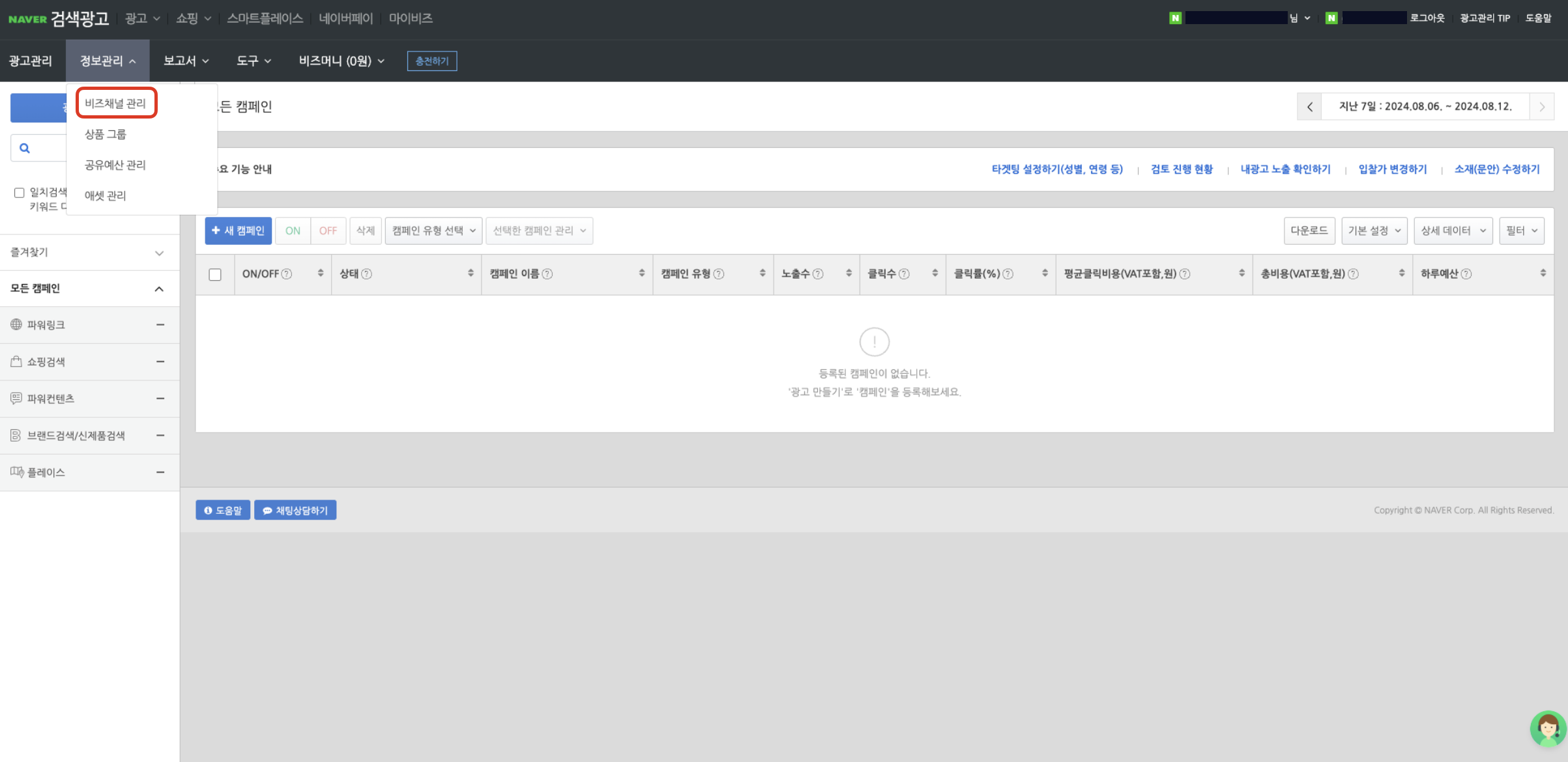Open the 캠페인 유형 선택 dropdown
1568x762 pixels.
tap(432, 230)
